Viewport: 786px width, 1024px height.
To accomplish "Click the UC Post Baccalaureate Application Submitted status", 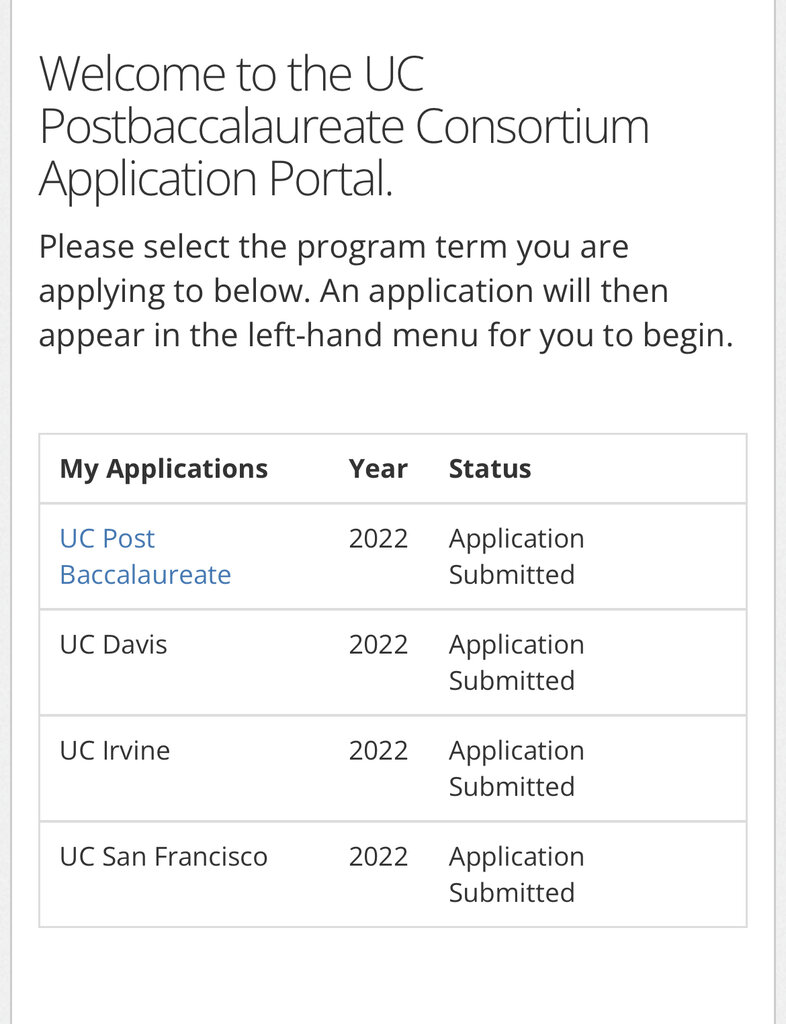I will point(516,557).
